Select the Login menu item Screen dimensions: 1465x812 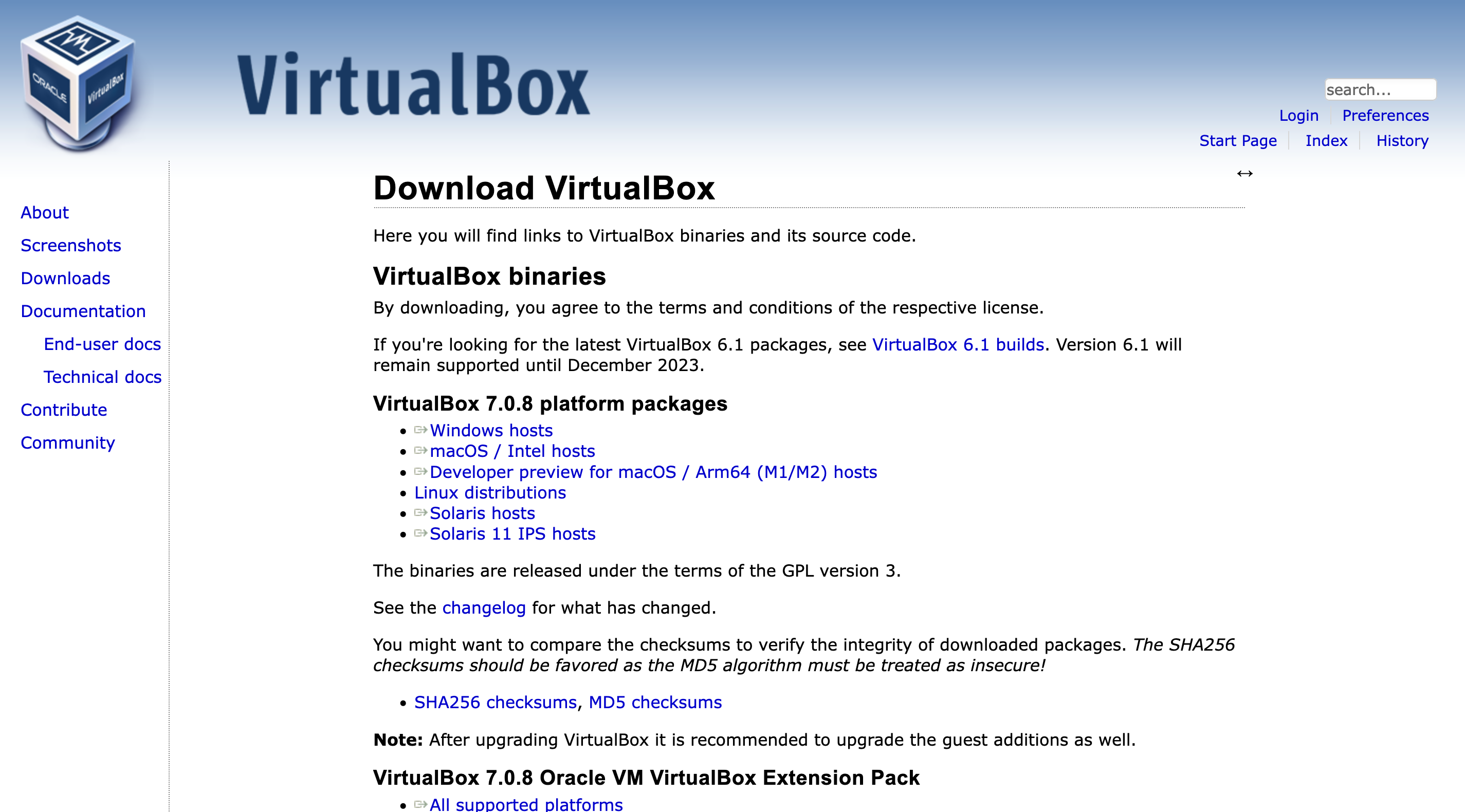pyautogui.click(x=1298, y=115)
